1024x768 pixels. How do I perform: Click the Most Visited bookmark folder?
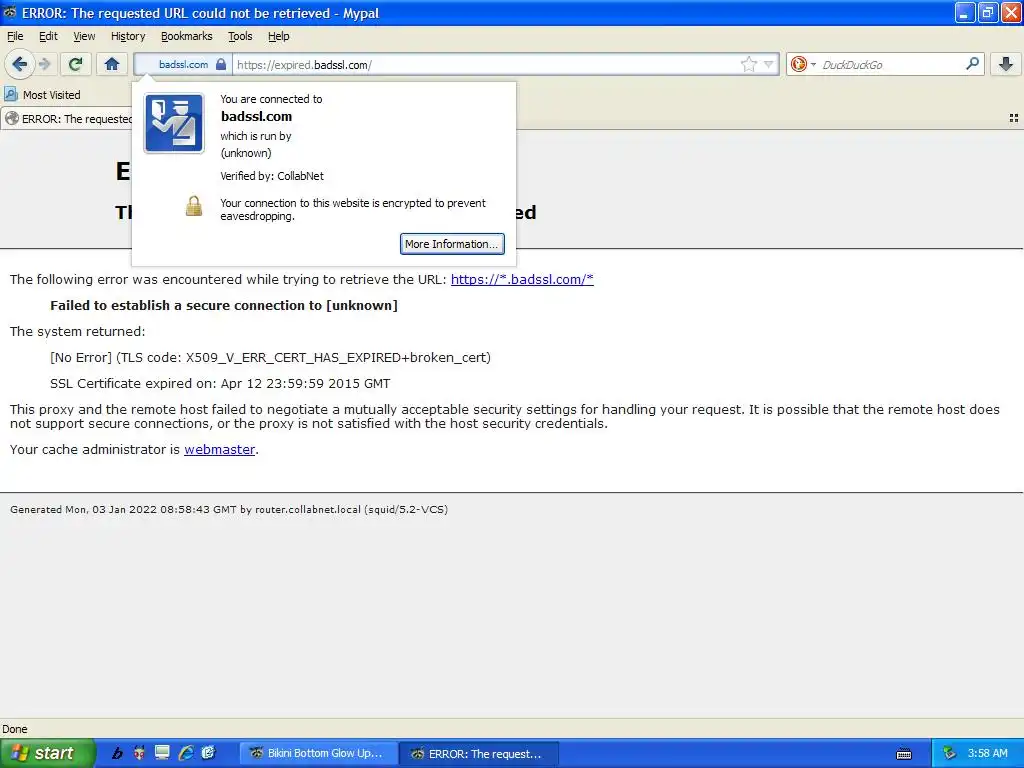pos(42,95)
